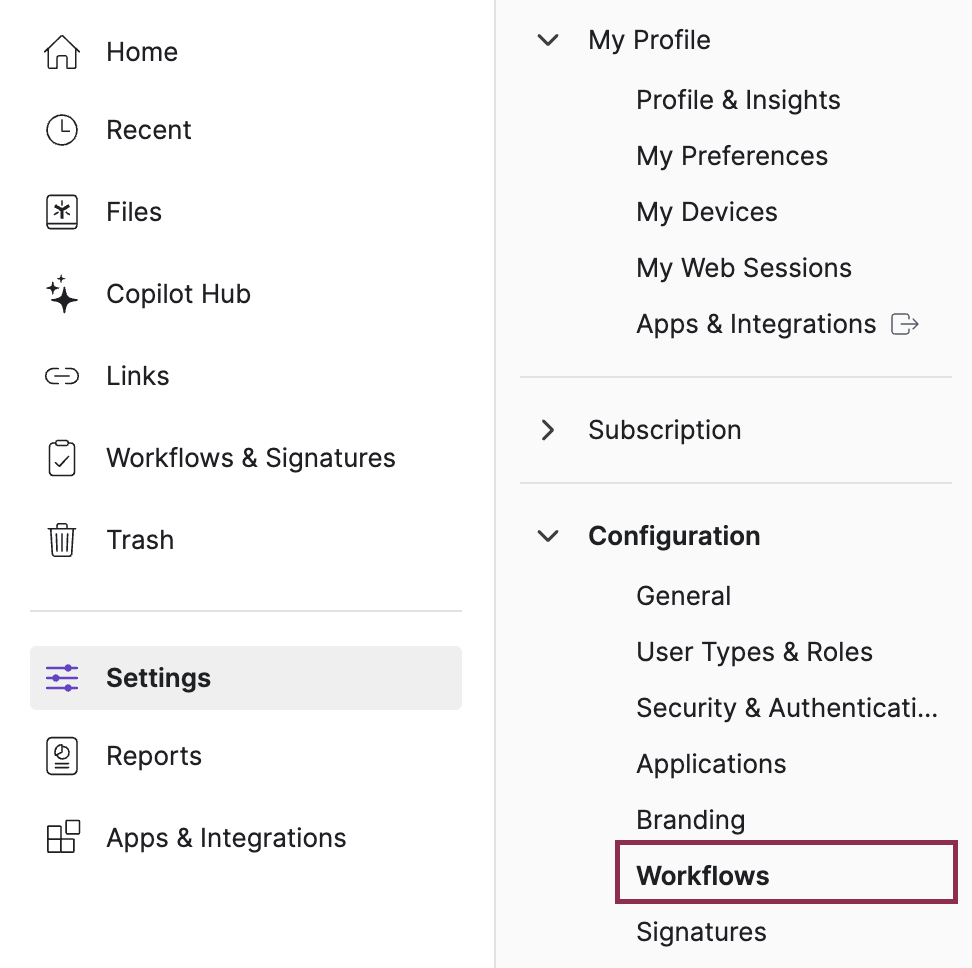
Task: Select Workflows under Configuration
Action: pyautogui.click(x=786, y=876)
